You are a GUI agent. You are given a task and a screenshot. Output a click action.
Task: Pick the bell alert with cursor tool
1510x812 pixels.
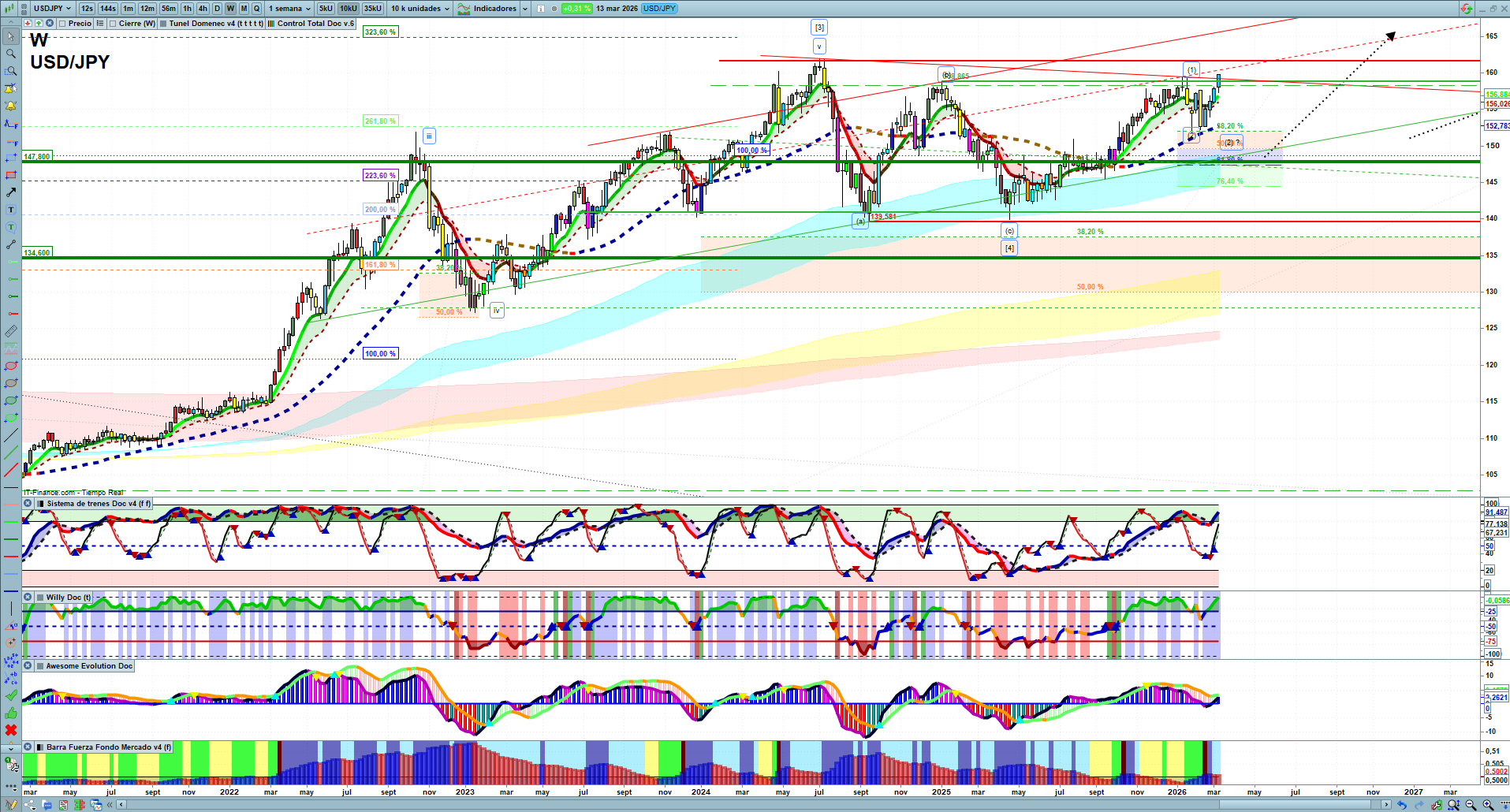11,88
